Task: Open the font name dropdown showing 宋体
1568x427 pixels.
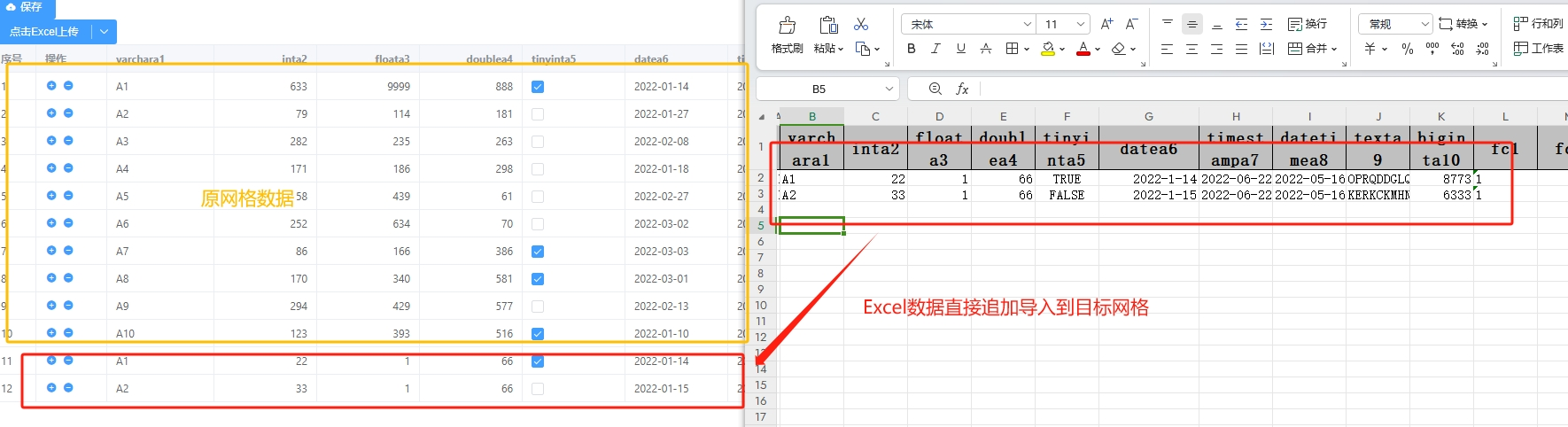Action: pyautogui.click(x=1027, y=25)
